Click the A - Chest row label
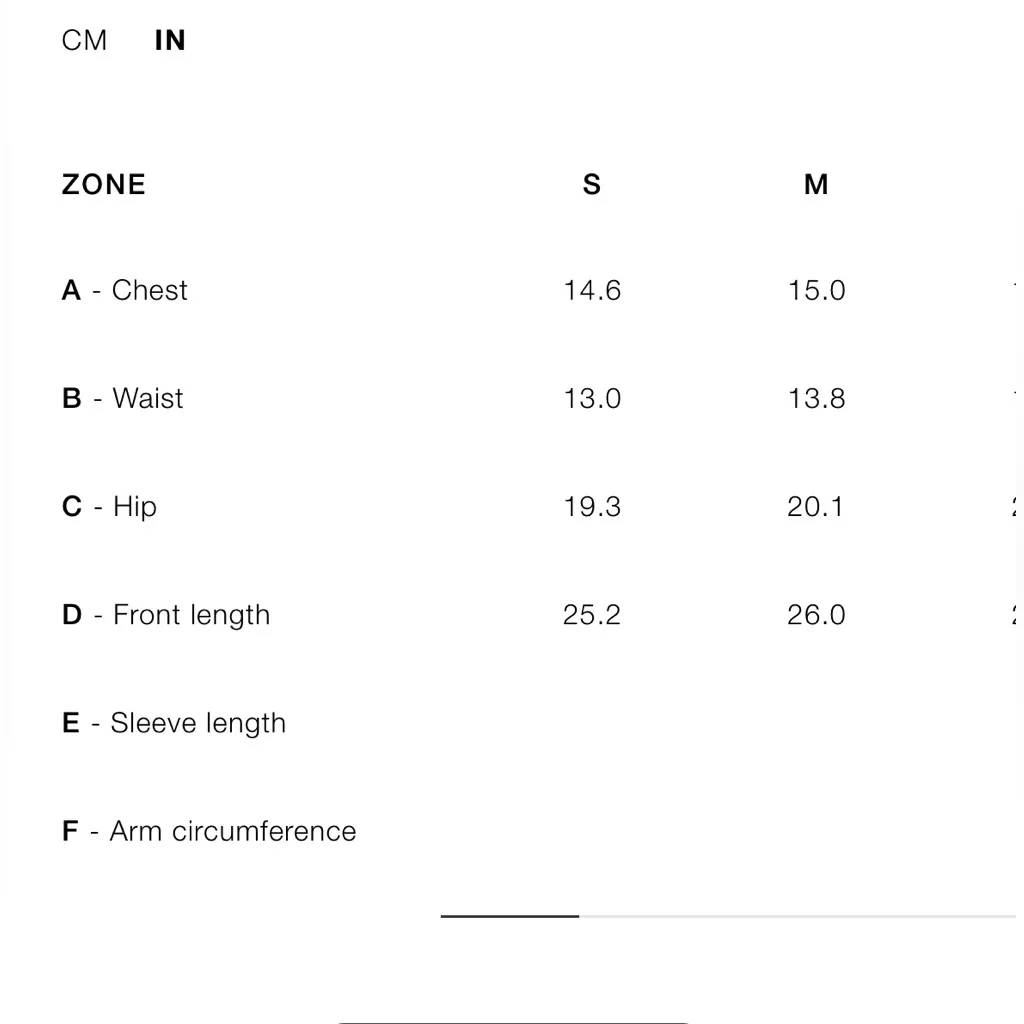The width and height of the screenshot is (1024, 1024). point(125,290)
